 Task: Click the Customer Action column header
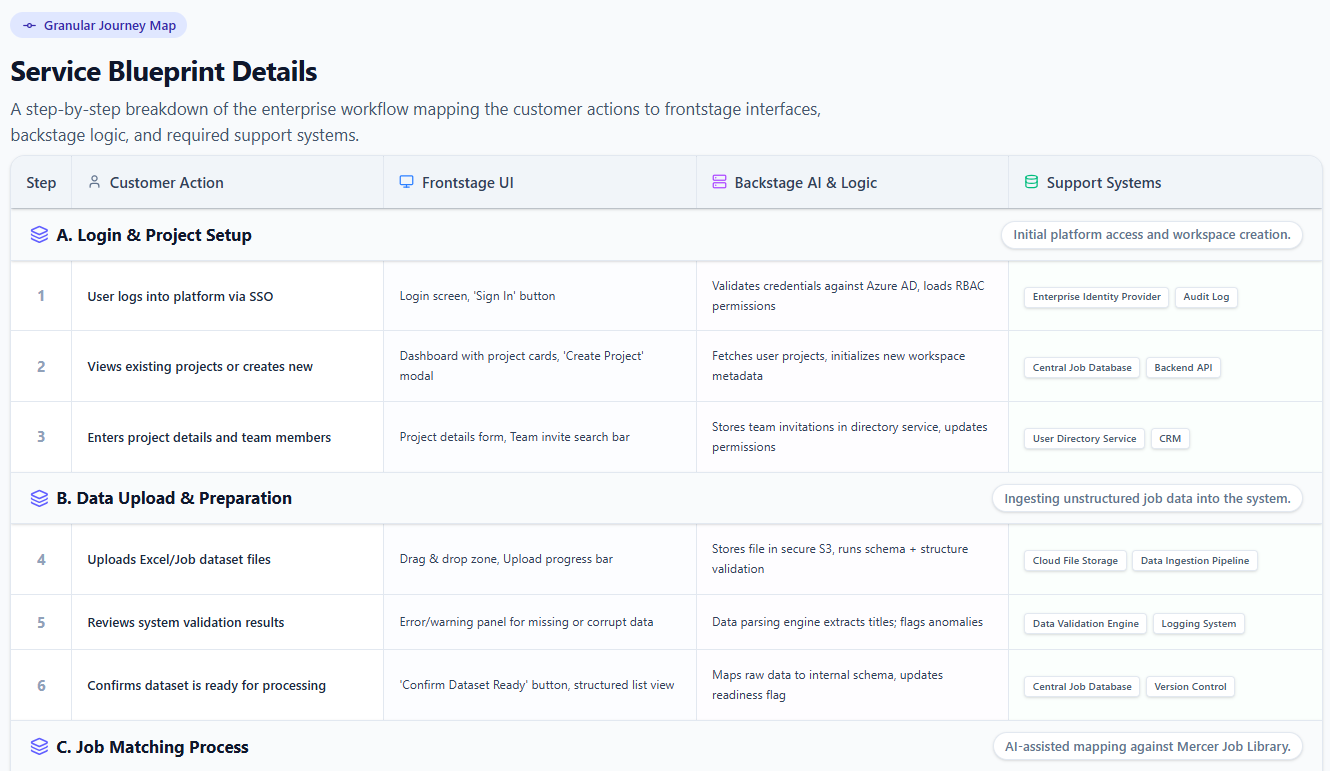(227, 182)
